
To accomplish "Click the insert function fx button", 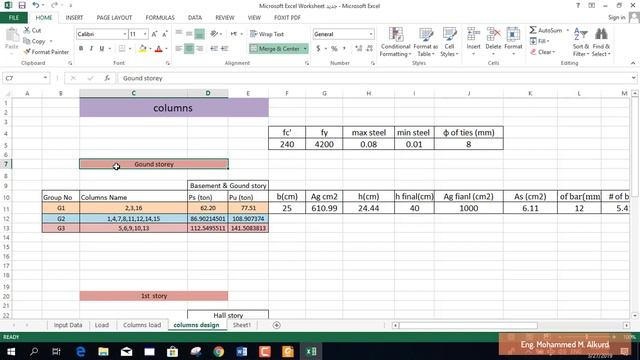I will (107, 78).
